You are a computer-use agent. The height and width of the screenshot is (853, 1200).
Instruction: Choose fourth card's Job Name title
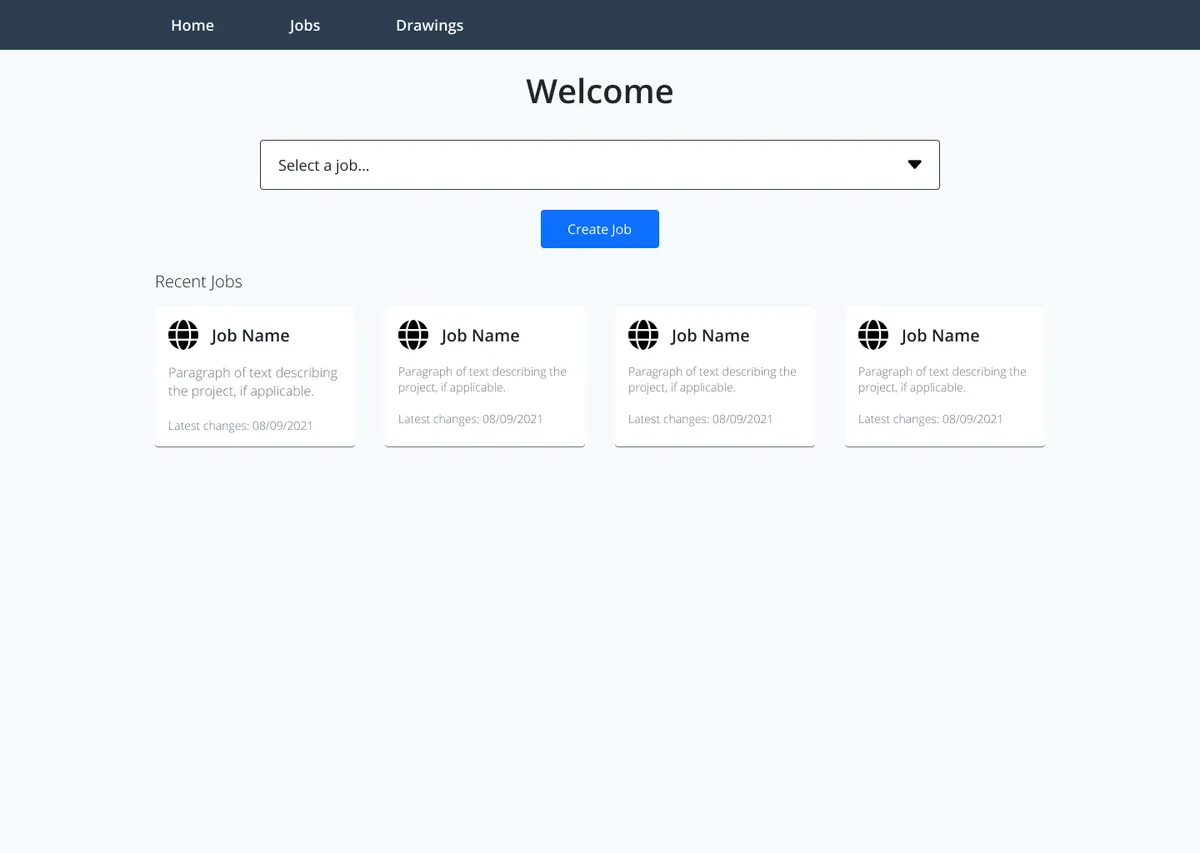940,336
